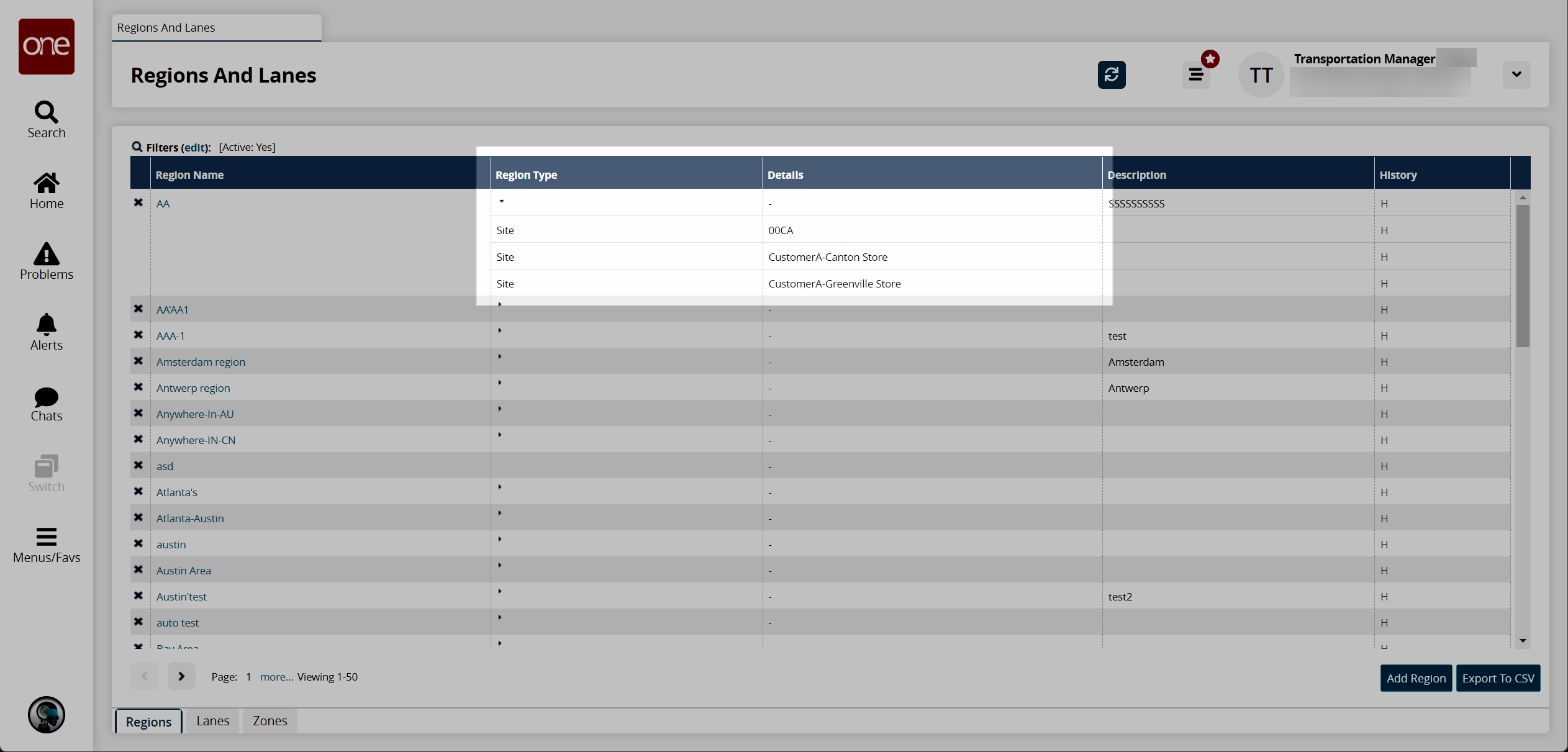
Task: Open the Amsterdam region link
Action: point(201,362)
